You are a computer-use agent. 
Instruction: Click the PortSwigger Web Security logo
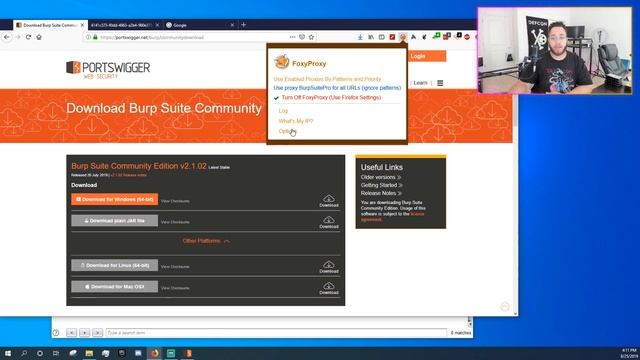[108, 70]
